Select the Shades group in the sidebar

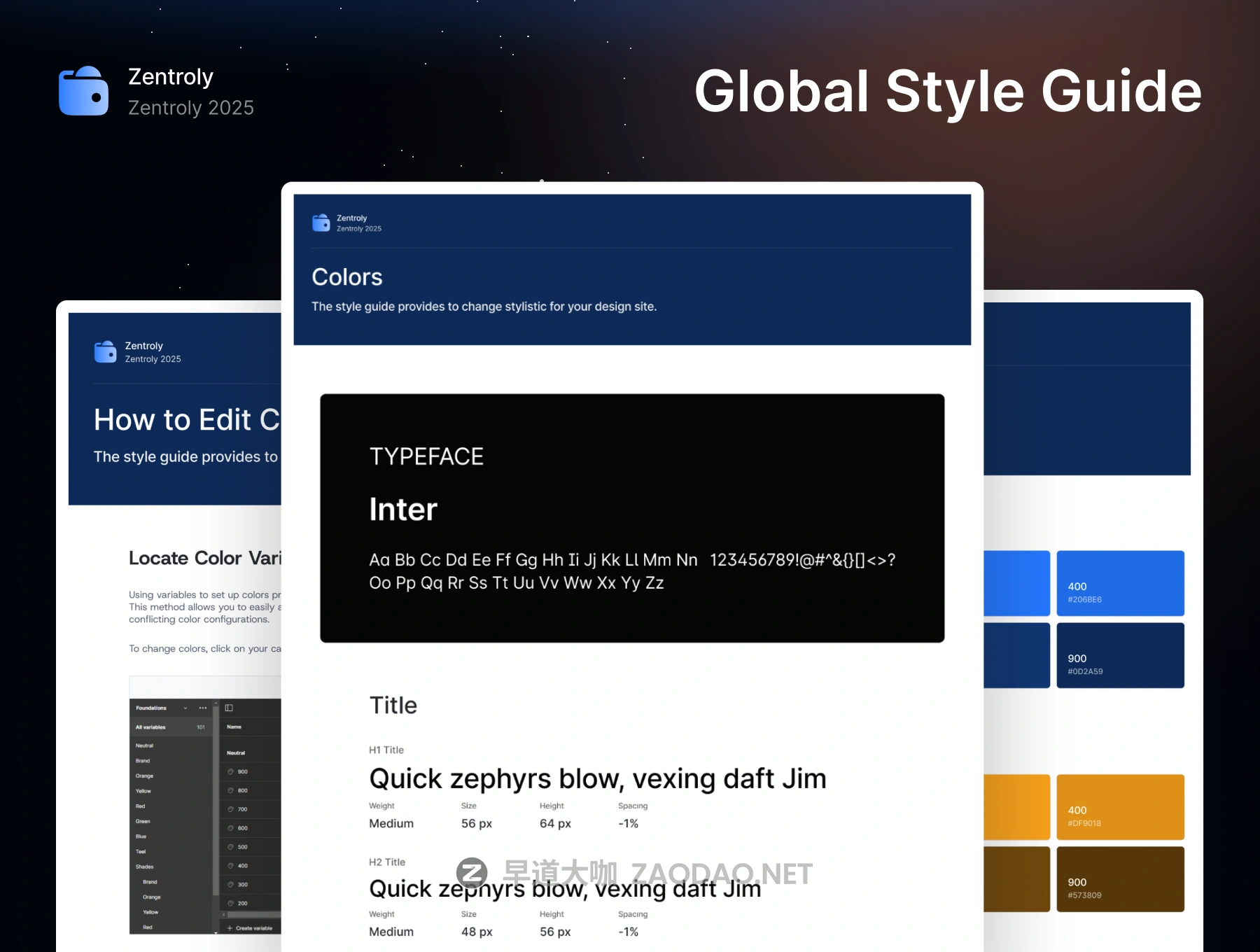click(x=144, y=867)
